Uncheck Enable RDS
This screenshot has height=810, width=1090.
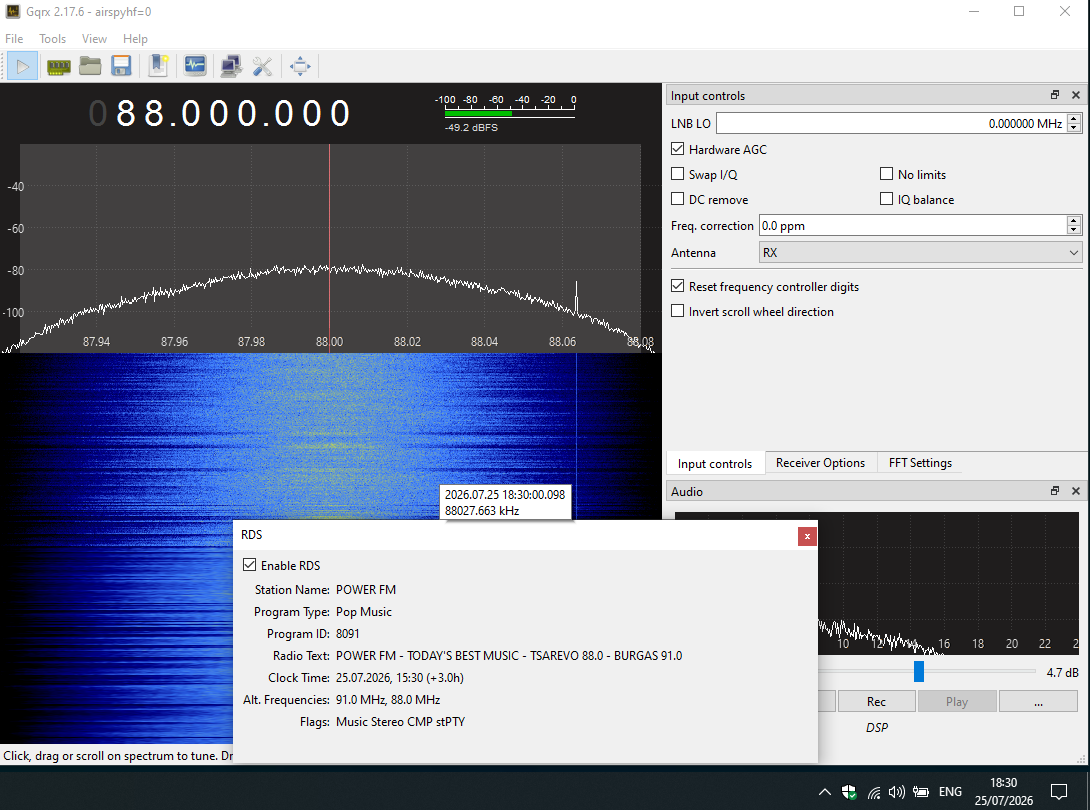(x=249, y=565)
